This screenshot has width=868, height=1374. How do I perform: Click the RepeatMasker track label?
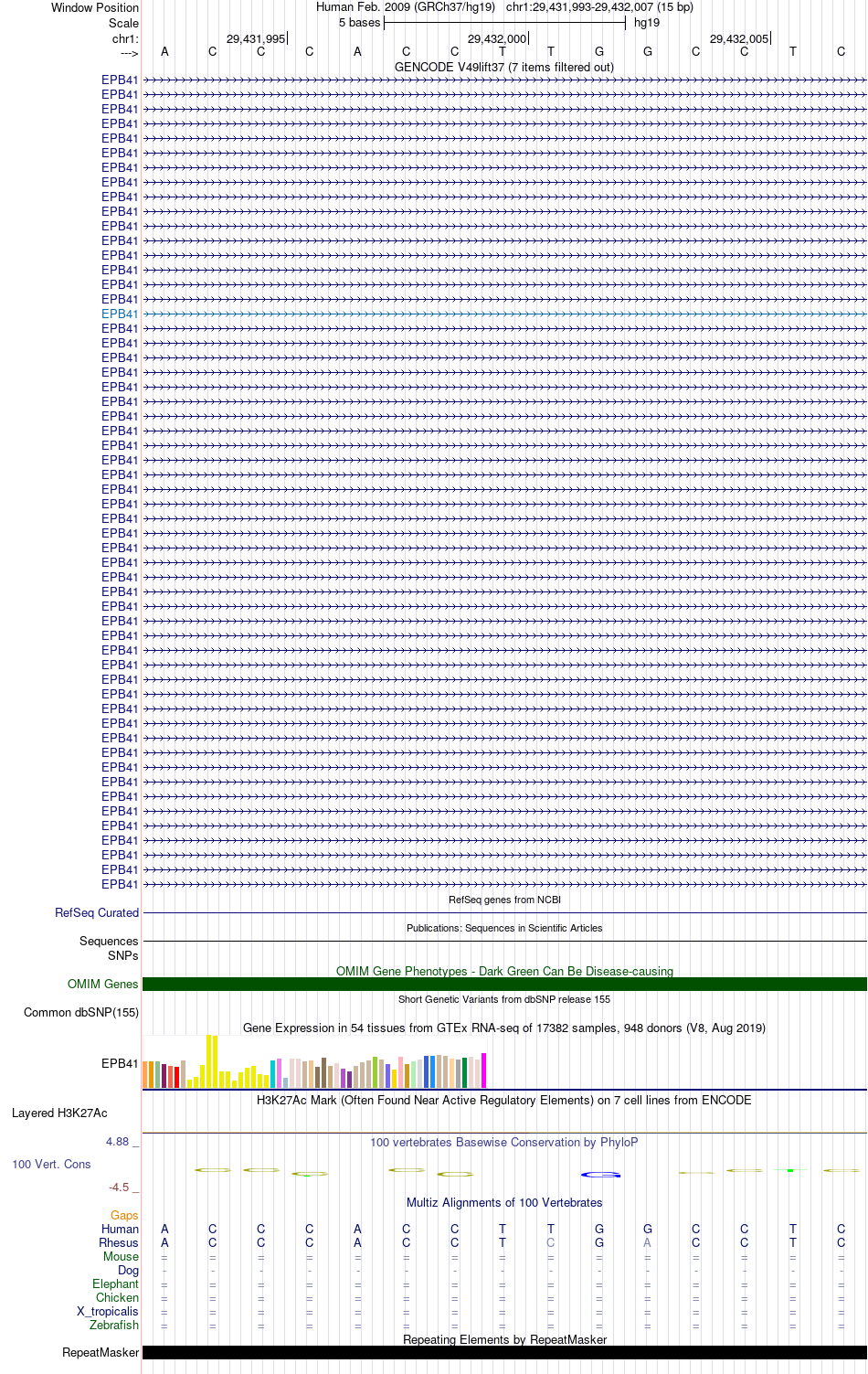pos(101,1352)
